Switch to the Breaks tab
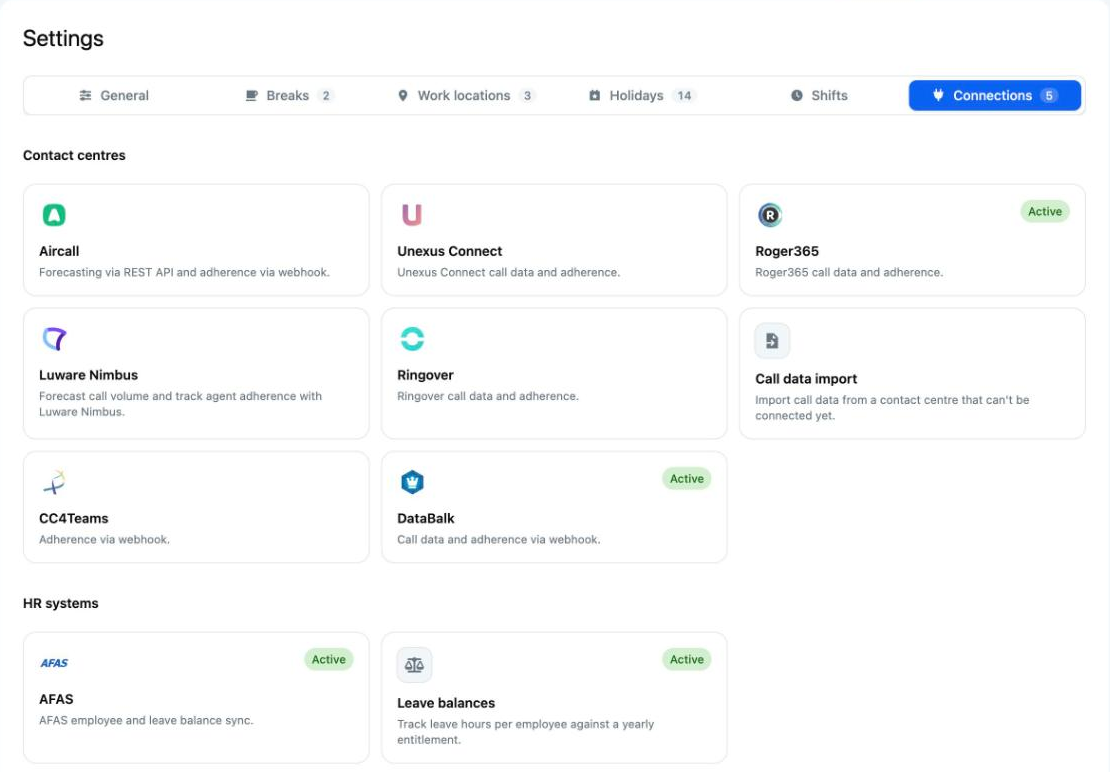The image size is (1110, 772). point(289,96)
